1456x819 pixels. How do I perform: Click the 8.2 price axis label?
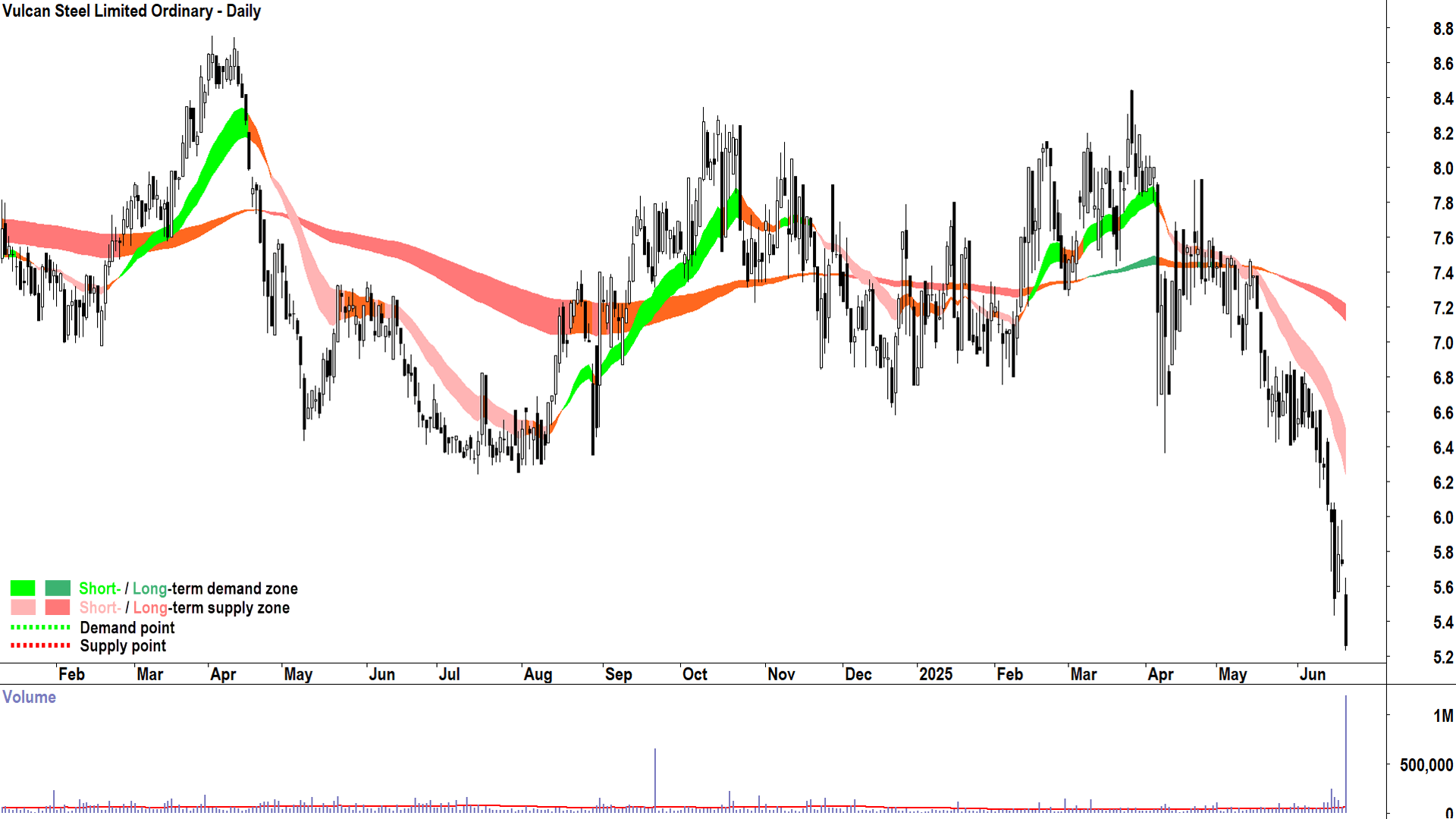(1442, 133)
